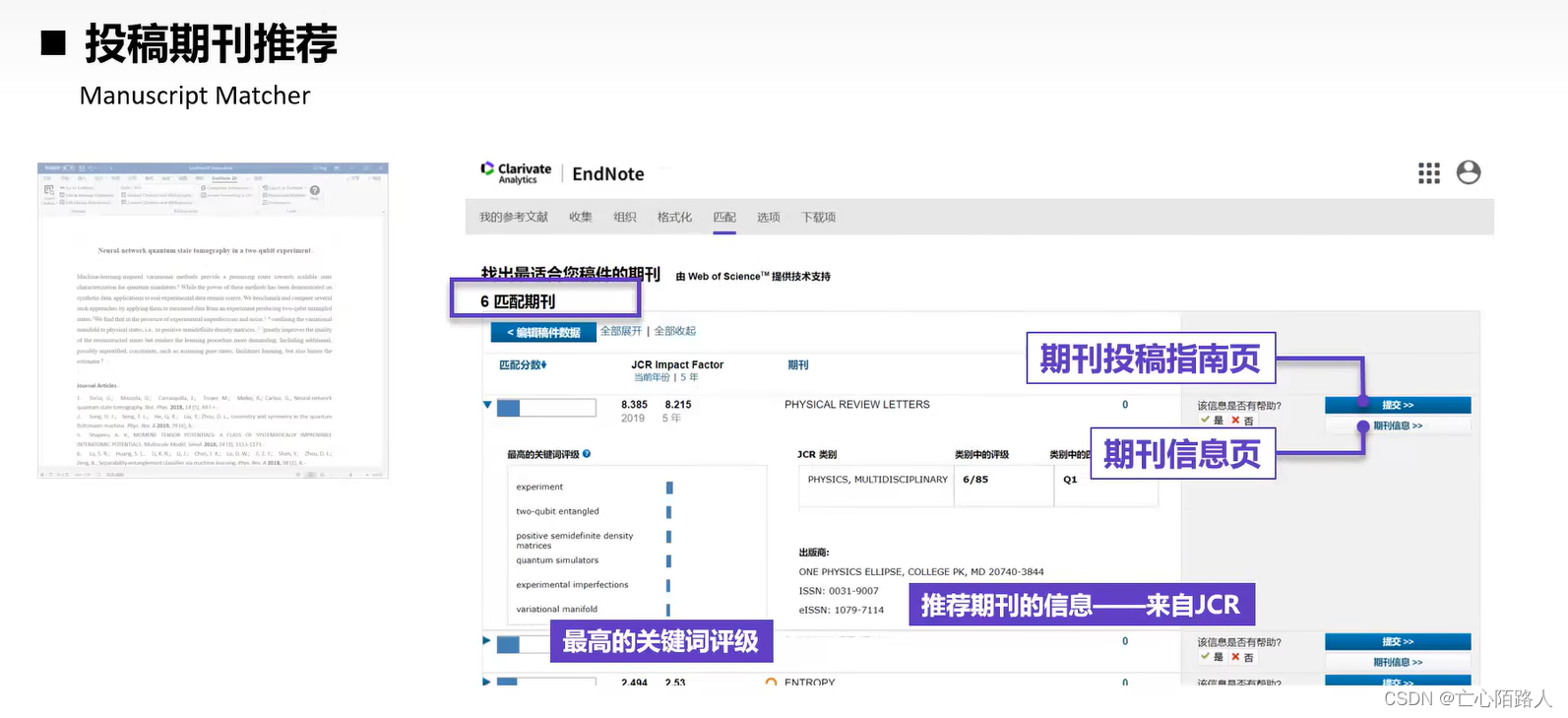Click the ENTROPY journal title
The height and width of the screenshot is (718, 1568).
(x=810, y=682)
